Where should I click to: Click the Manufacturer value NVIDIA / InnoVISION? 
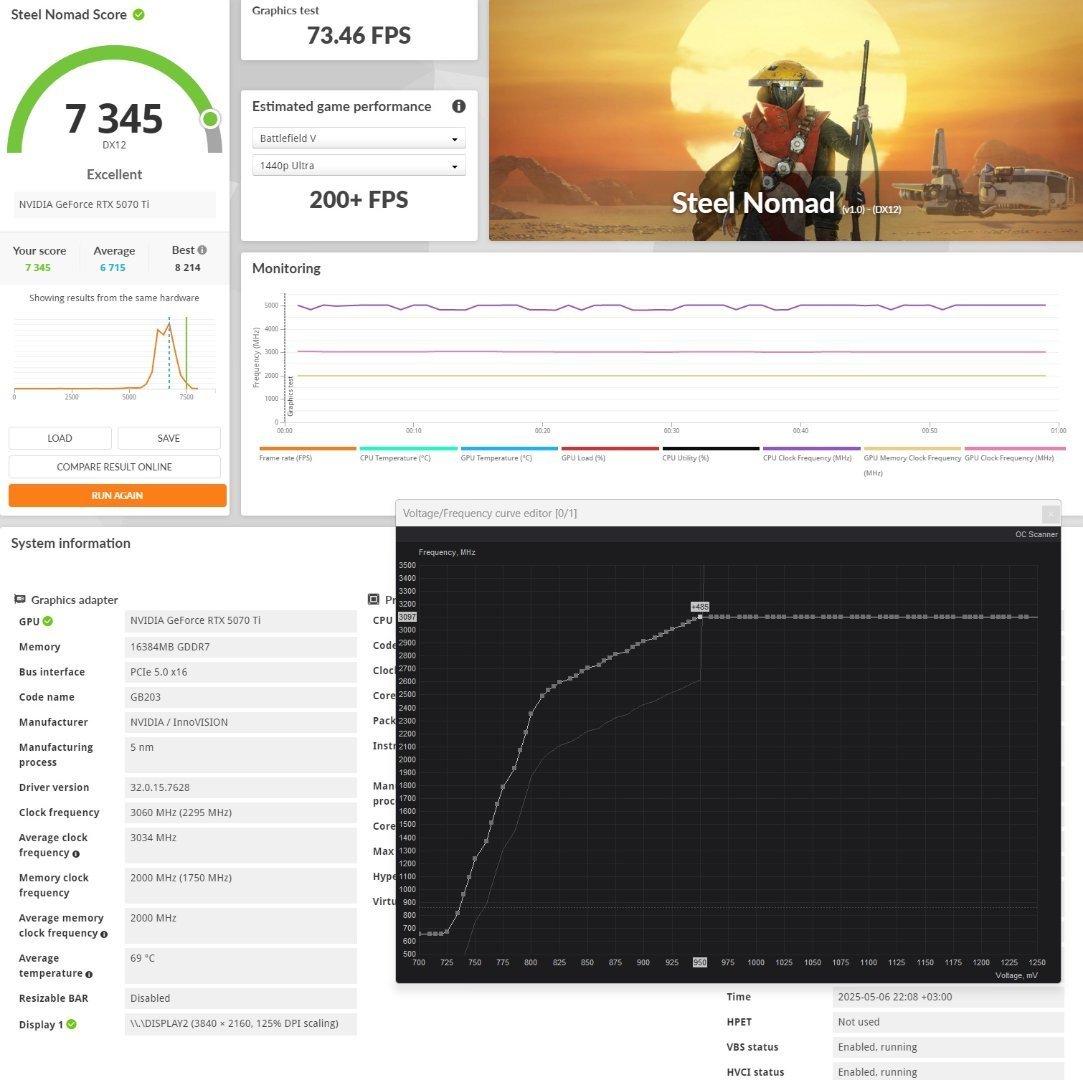240,722
